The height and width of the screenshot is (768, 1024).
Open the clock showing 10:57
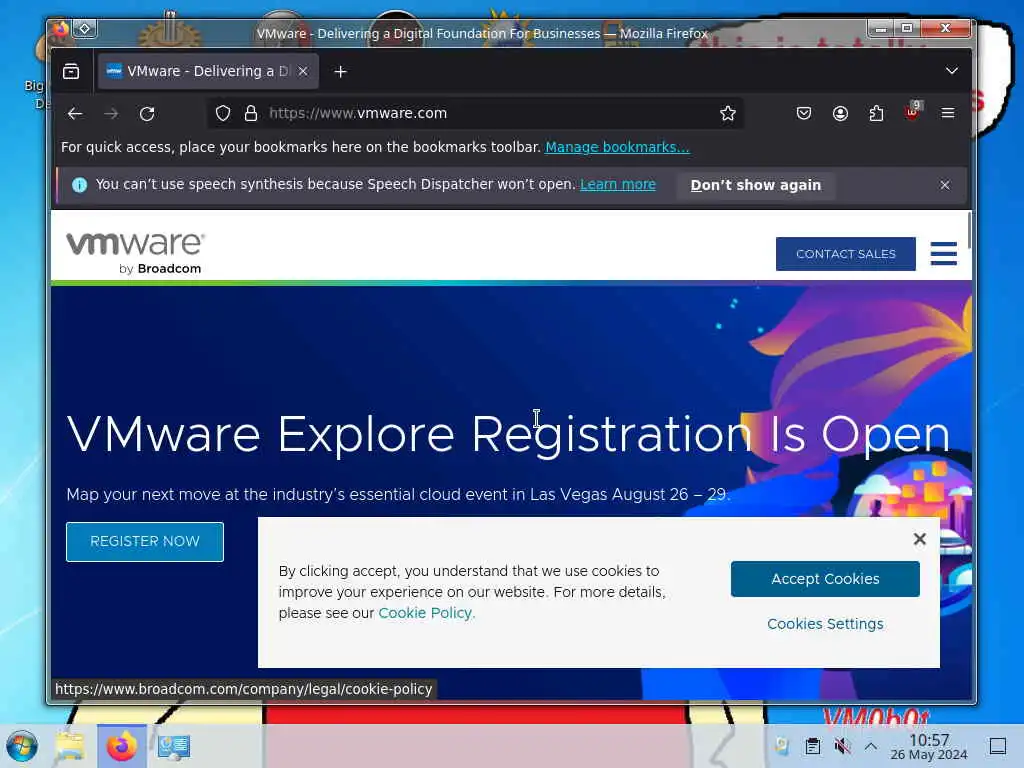(x=929, y=746)
